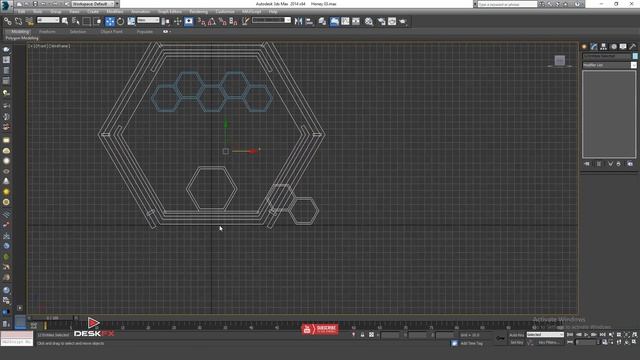Open the Material Editor
This screenshot has height=360, width=640.
tap(369, 22)
